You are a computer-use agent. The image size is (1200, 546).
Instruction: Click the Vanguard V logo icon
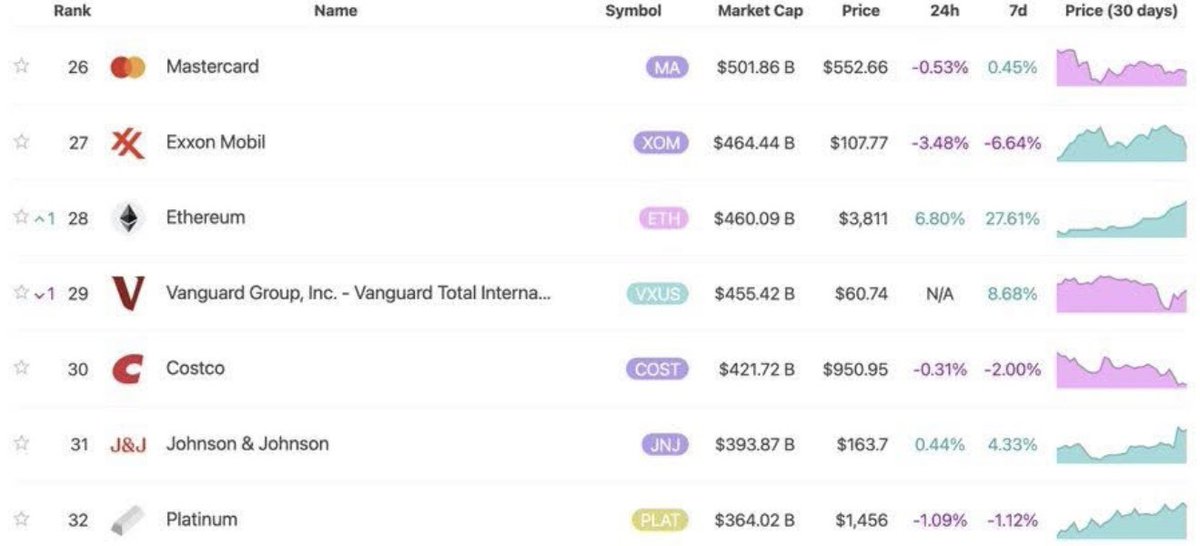click(x=128, y=293)
